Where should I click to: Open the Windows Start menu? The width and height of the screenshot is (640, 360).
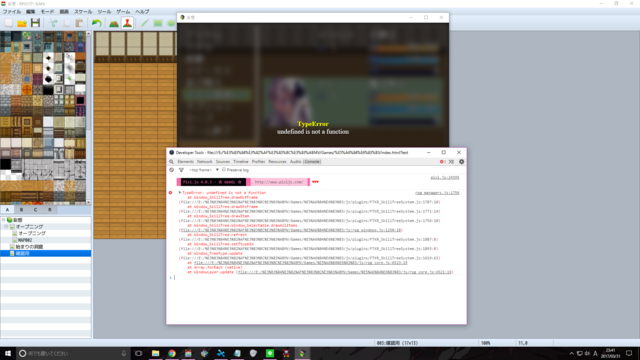point(8,353)
